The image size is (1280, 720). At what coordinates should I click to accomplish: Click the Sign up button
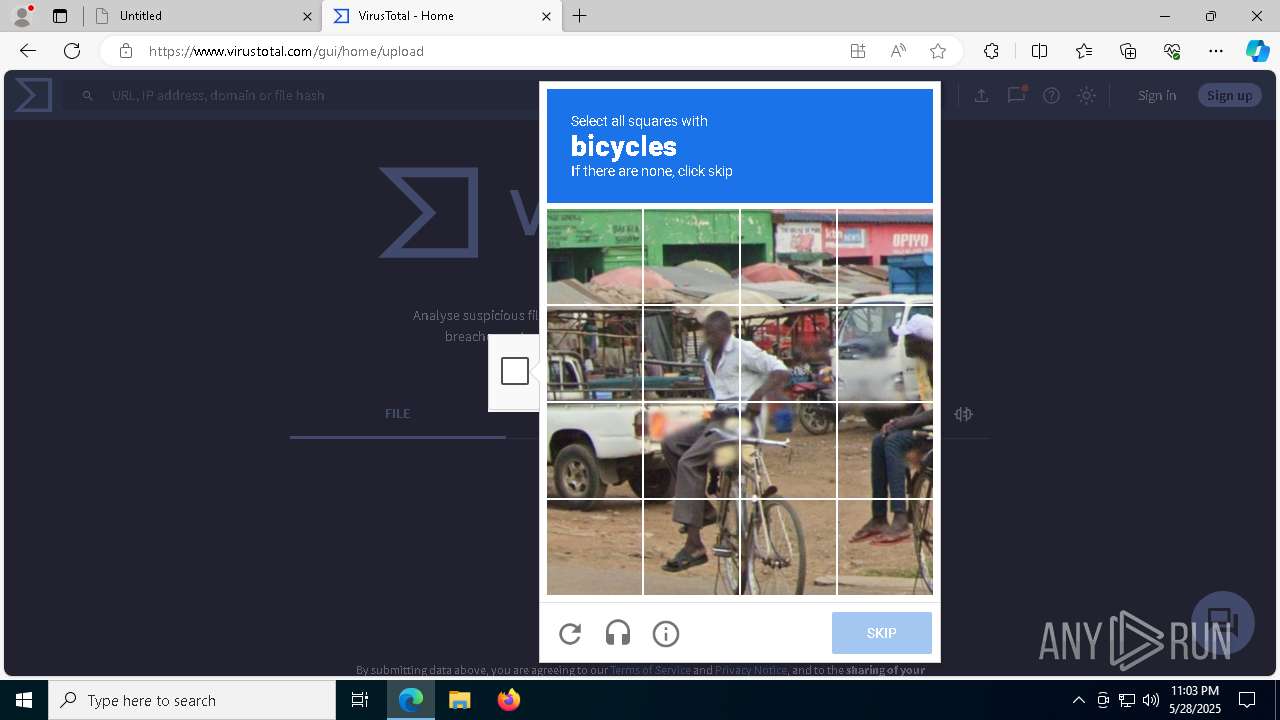[1229, 95]
